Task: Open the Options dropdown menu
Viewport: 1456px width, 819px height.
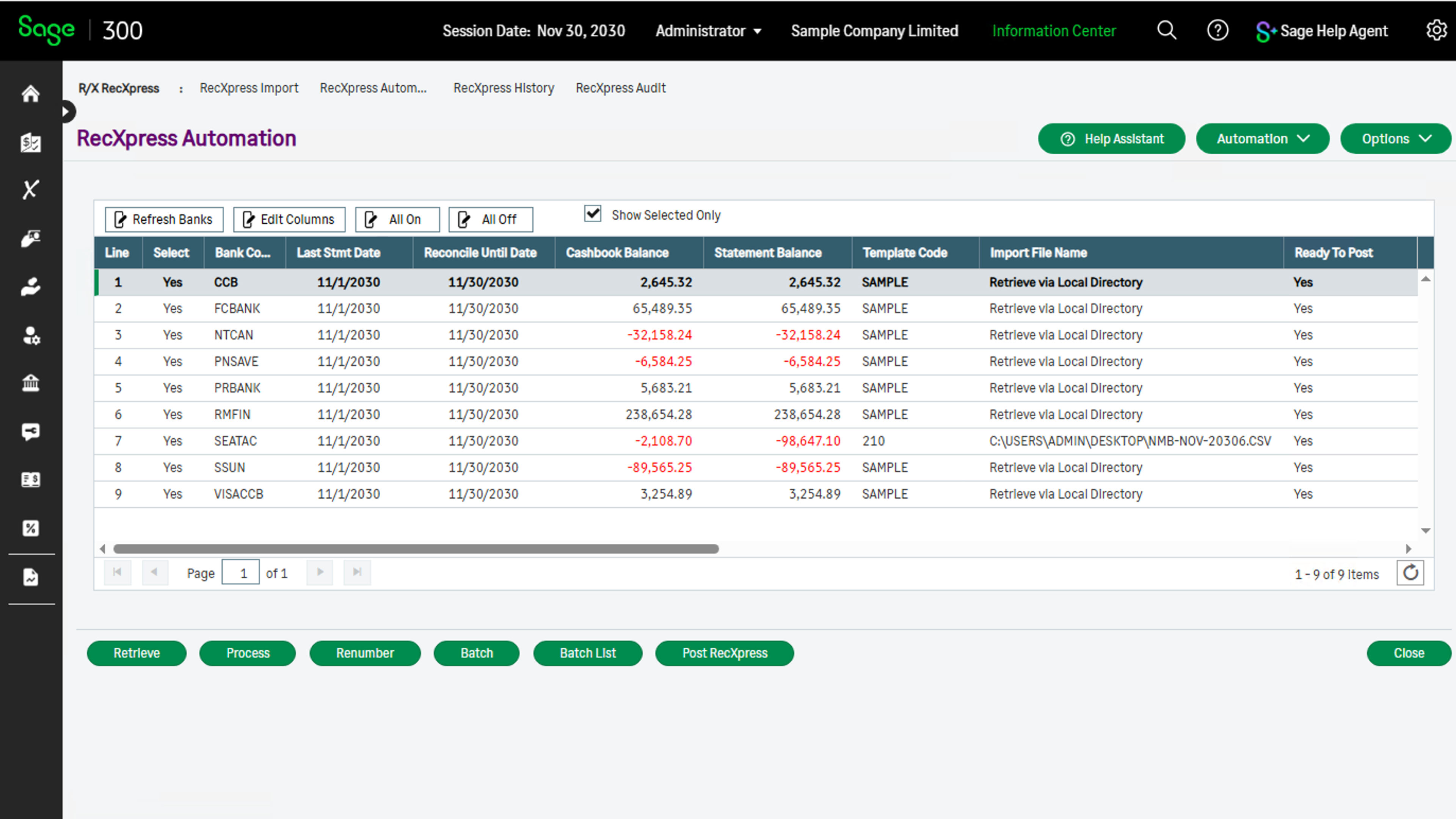Action: pyautogui.click(x=1396, y=139)
